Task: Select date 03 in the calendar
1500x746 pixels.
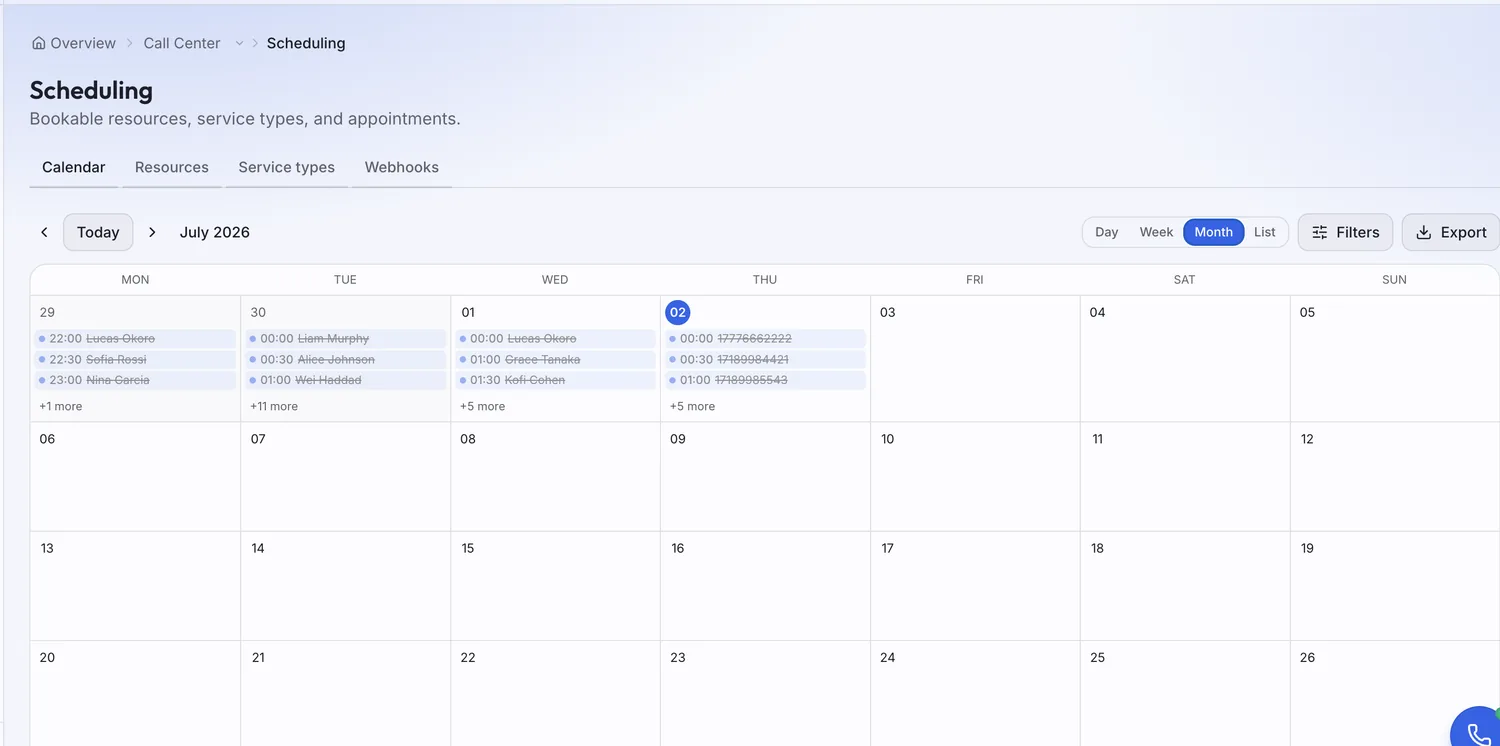Action: point(887,312)
